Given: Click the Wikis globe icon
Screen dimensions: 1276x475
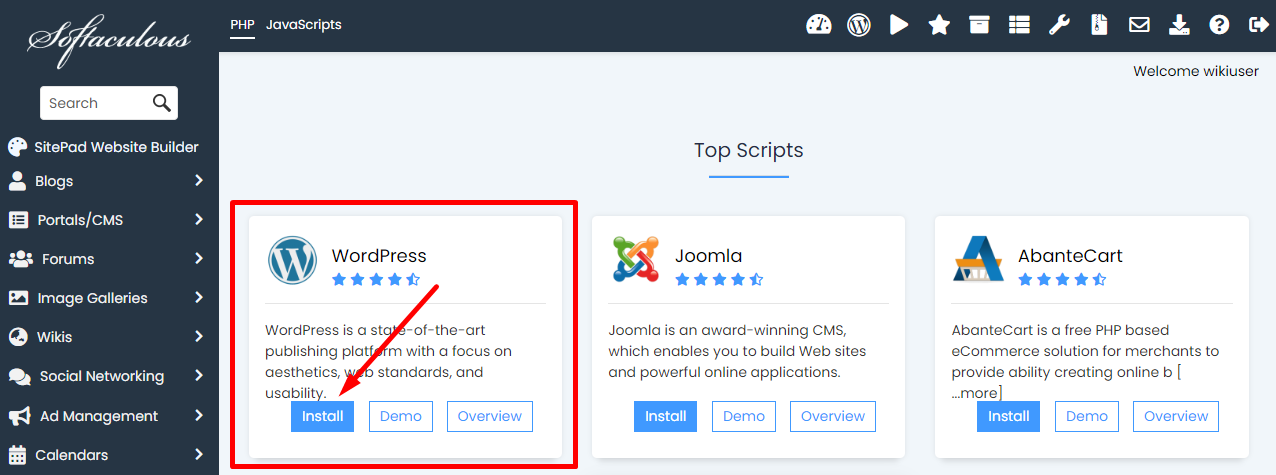Looking at the screenshot, I should tap(17, 337).
